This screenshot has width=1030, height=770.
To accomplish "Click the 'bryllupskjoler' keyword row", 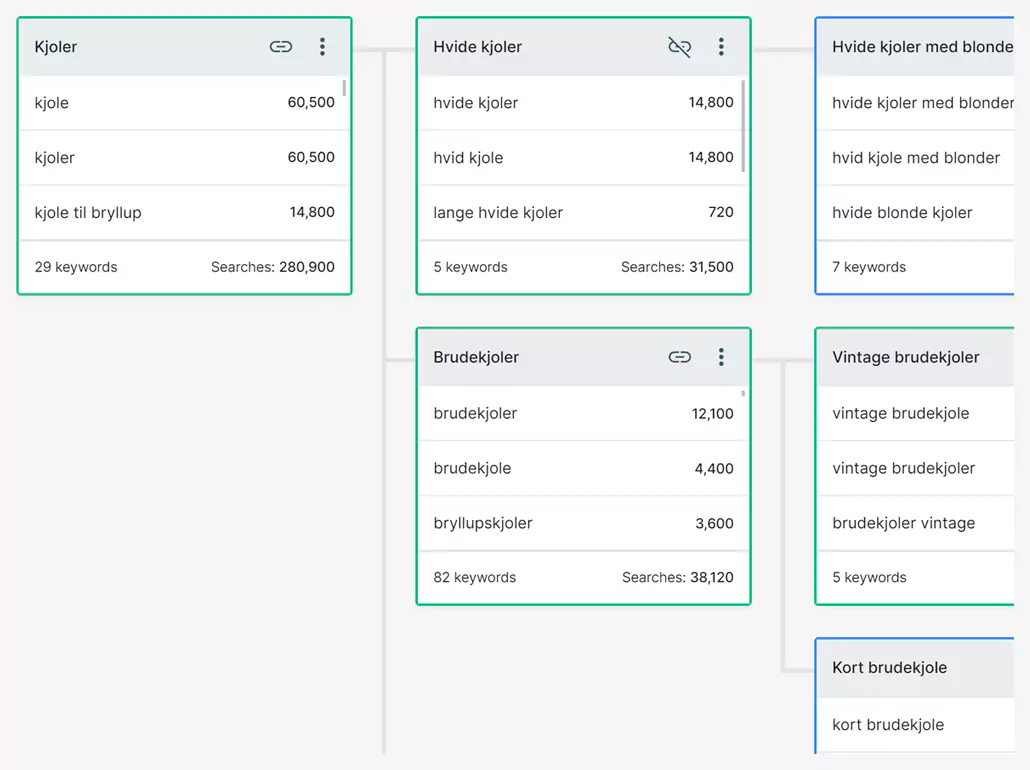I will 582,523.
